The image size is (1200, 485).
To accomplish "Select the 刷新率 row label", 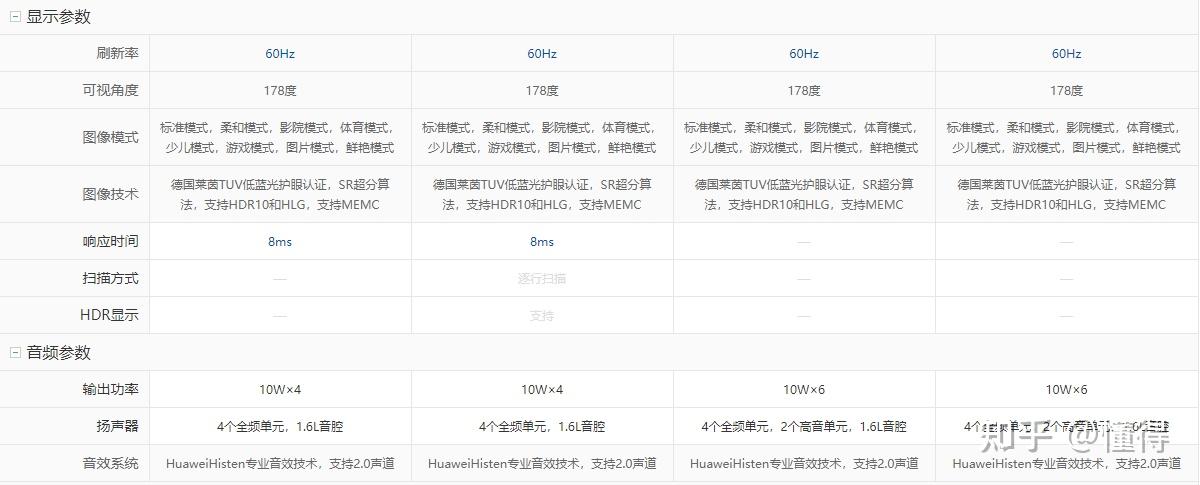I will click(117, 54).
